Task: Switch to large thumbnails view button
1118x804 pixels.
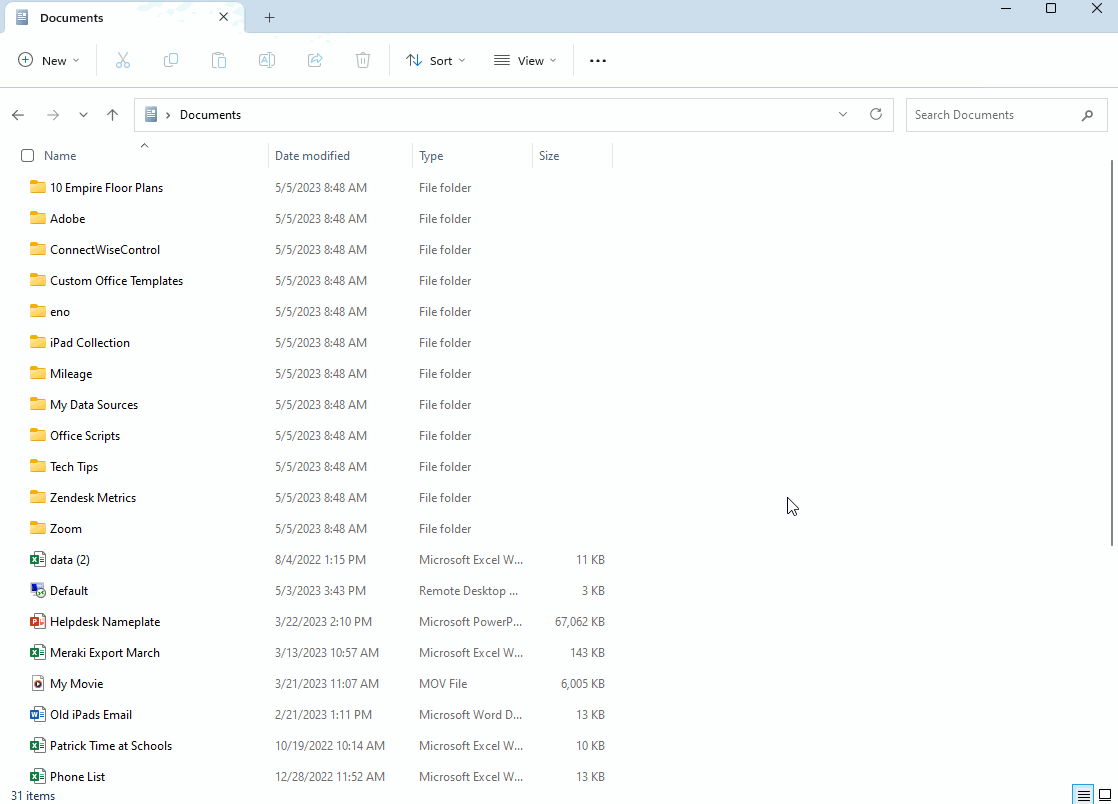Action: [1105, 795]
